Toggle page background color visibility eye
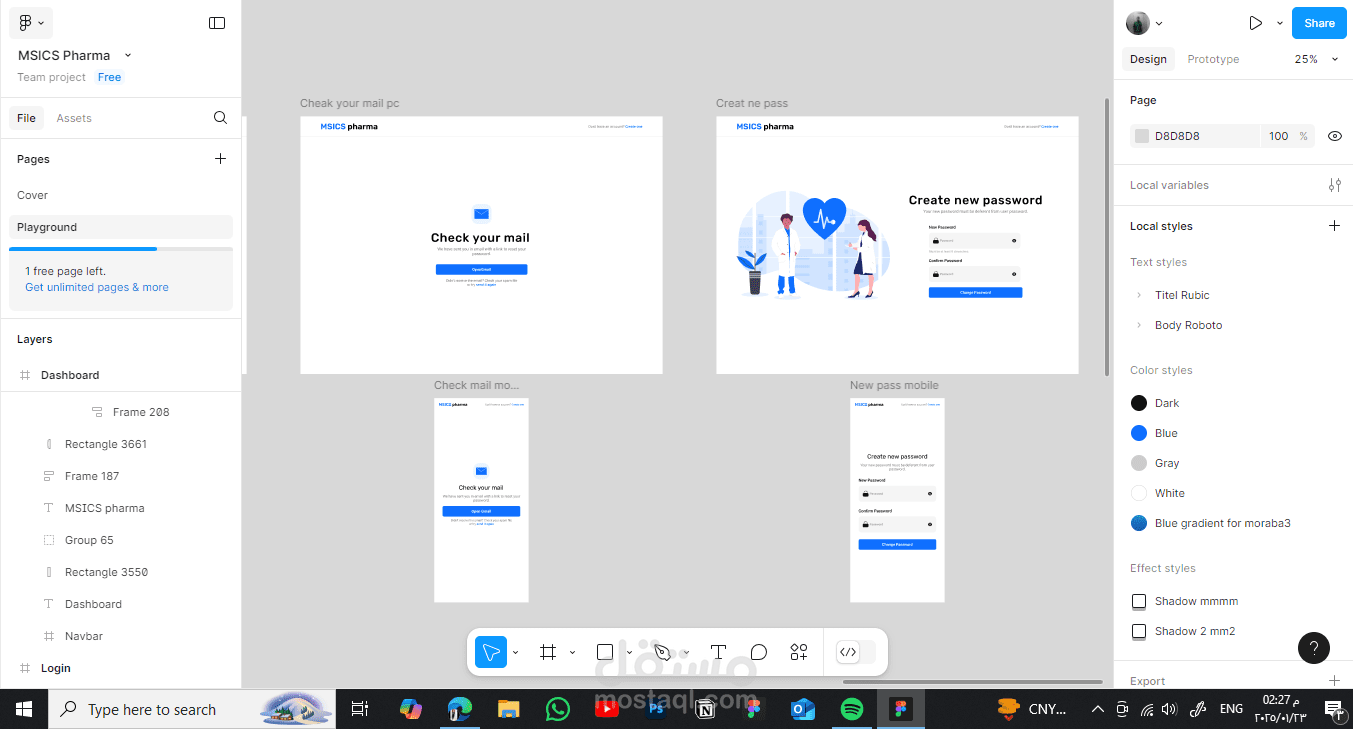1353x729 pixels. pos(1334,136)
